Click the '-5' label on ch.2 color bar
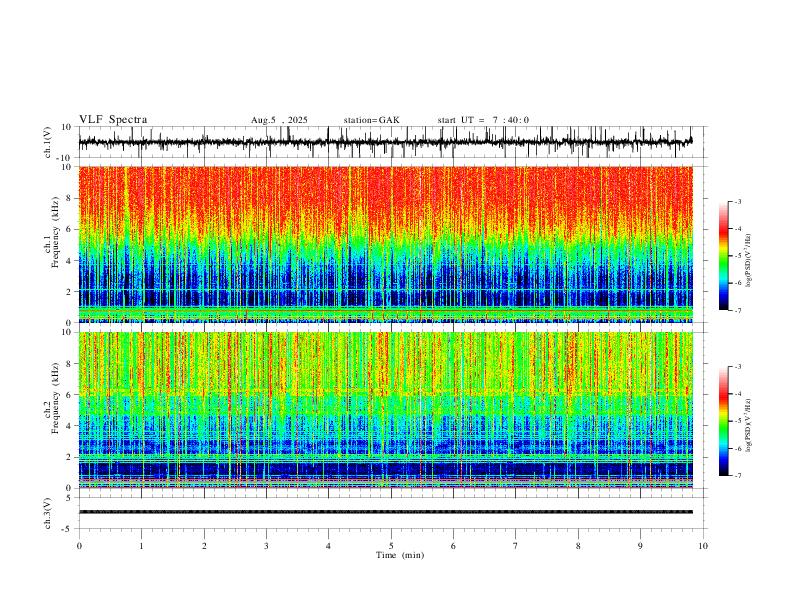The image size is (792, 612). (738, 421)
